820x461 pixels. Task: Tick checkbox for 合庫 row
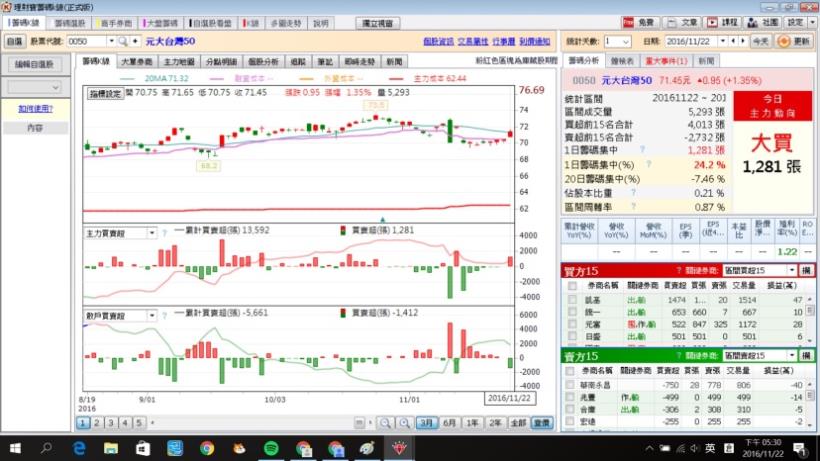click(570, 409)
